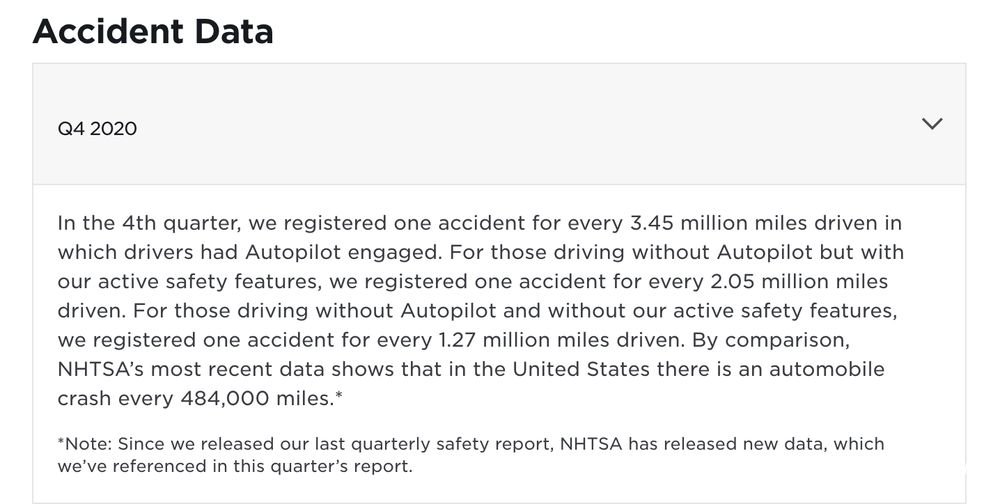Image resolution: width=1000 pixels, height=504 pixels.
Task: Click "Autopilot engaged" in second line
Action: click(343, 253)
